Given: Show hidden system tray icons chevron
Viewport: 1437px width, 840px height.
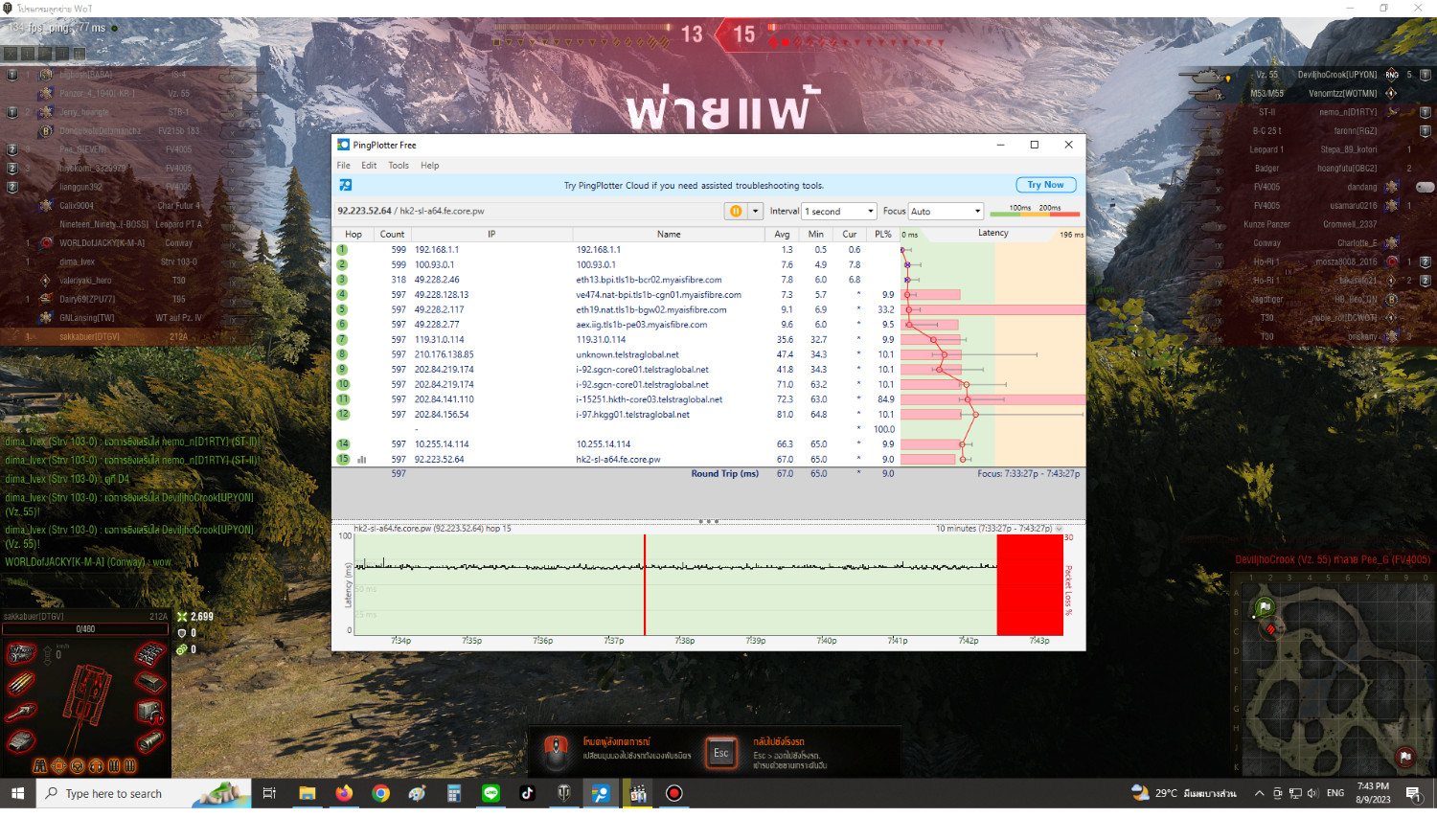Looking at the screenshot, I should [x=1259, y=793].
